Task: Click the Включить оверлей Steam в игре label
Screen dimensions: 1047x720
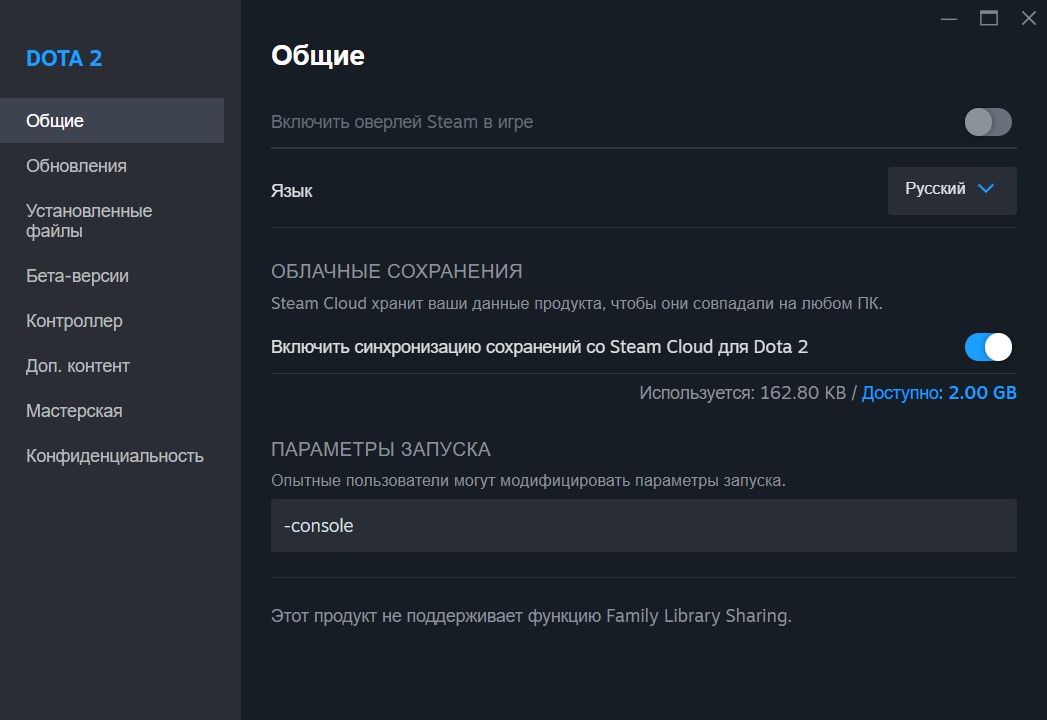Action: (x=402, y=122)
